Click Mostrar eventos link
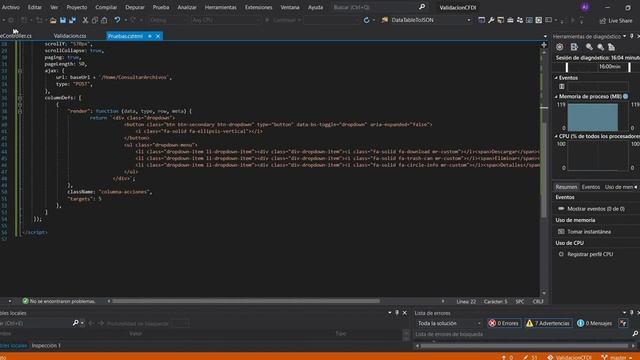Screen dimensions: 640x360 click(596, 209)
